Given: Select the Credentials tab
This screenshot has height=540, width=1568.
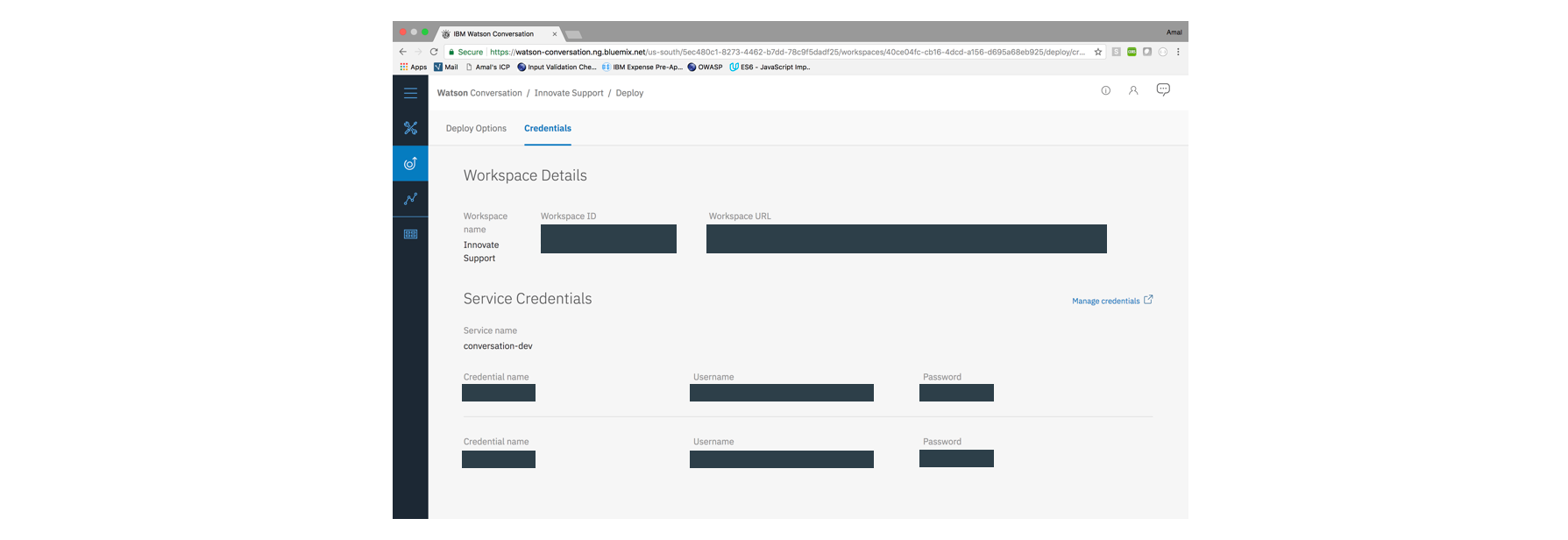Looking at the screenshot, I should (548, 128).
